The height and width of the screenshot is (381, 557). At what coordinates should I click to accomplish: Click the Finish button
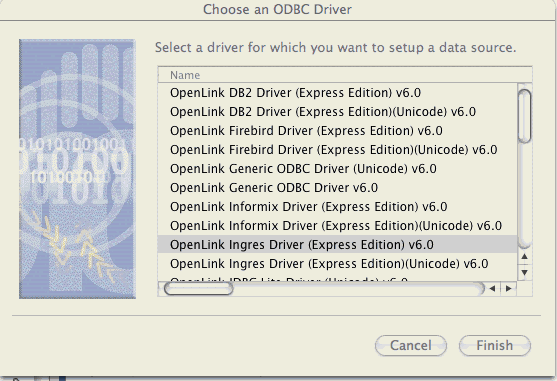click(495, 345)
